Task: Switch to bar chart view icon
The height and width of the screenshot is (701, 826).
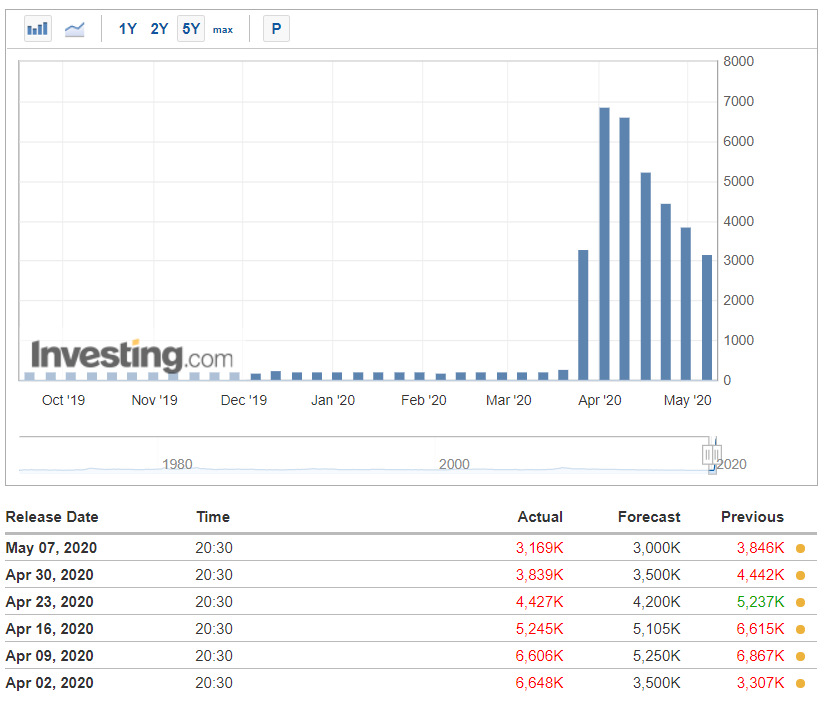Action: (38, 29)
